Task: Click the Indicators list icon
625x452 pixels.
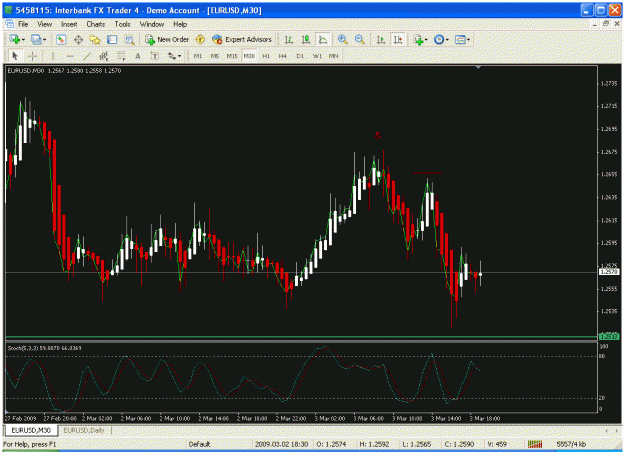Action: (418, 39)
